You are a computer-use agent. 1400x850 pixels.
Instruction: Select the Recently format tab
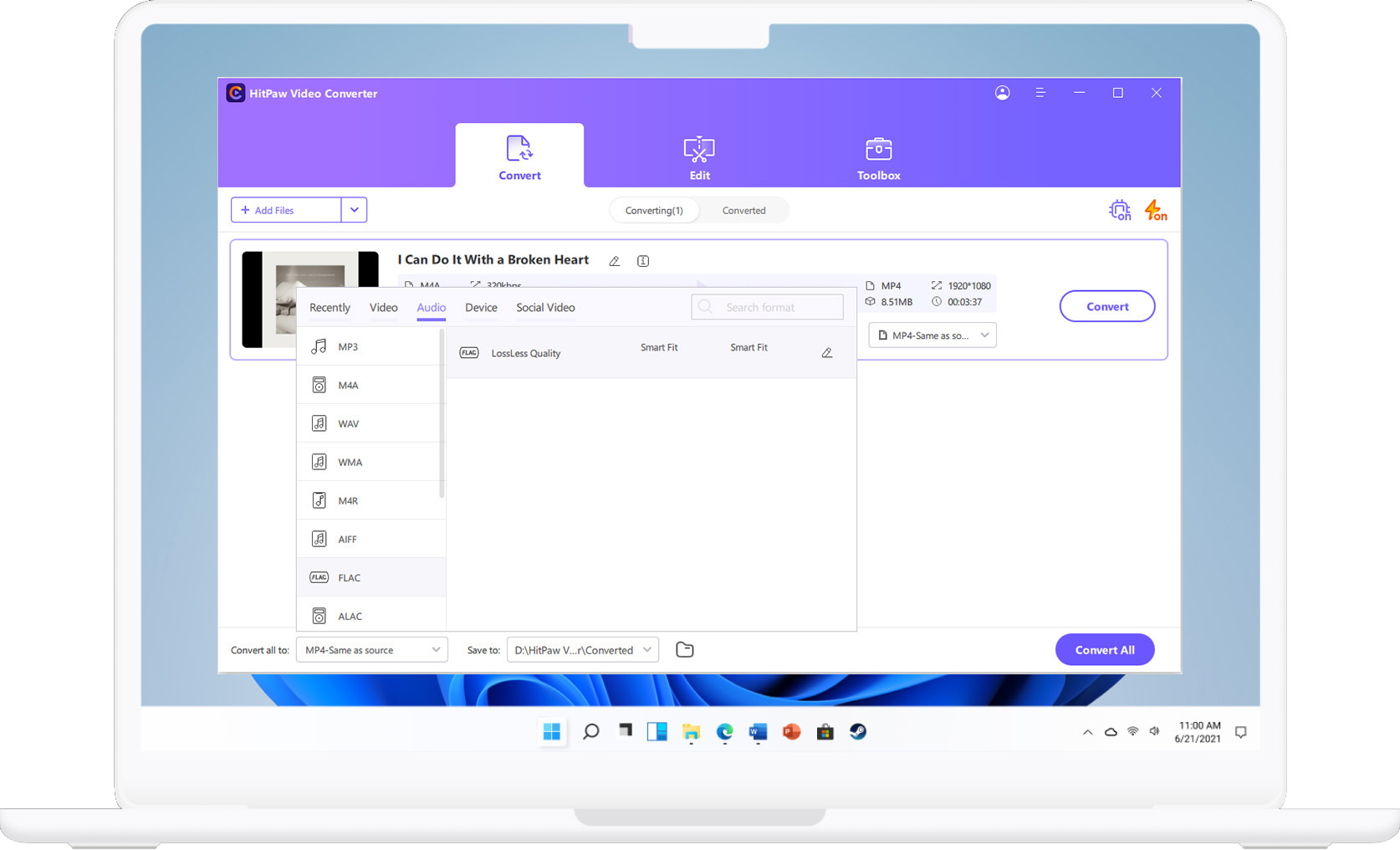coord(330,308)
